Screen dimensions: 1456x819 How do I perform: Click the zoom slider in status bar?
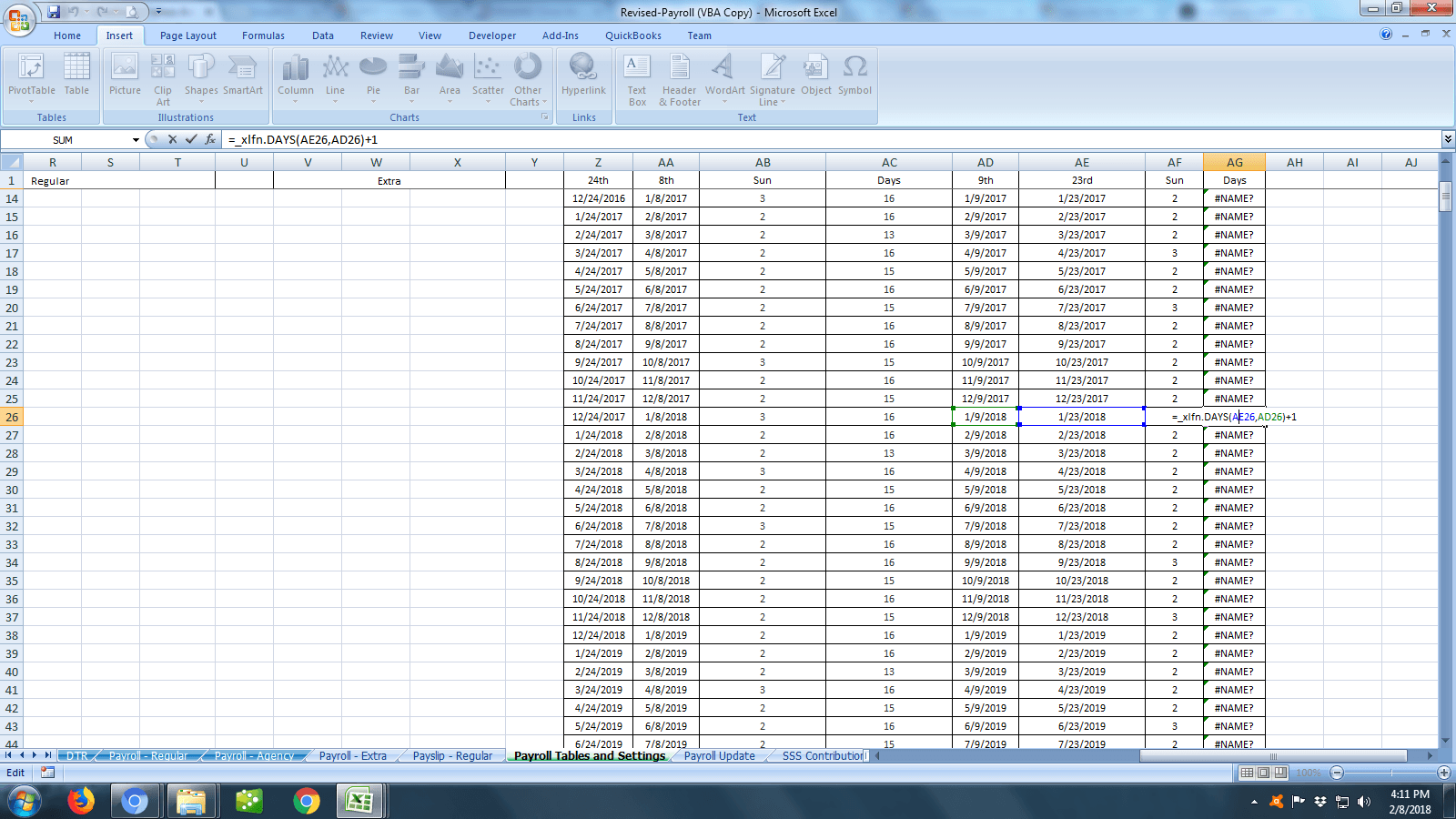point(1390,773)
